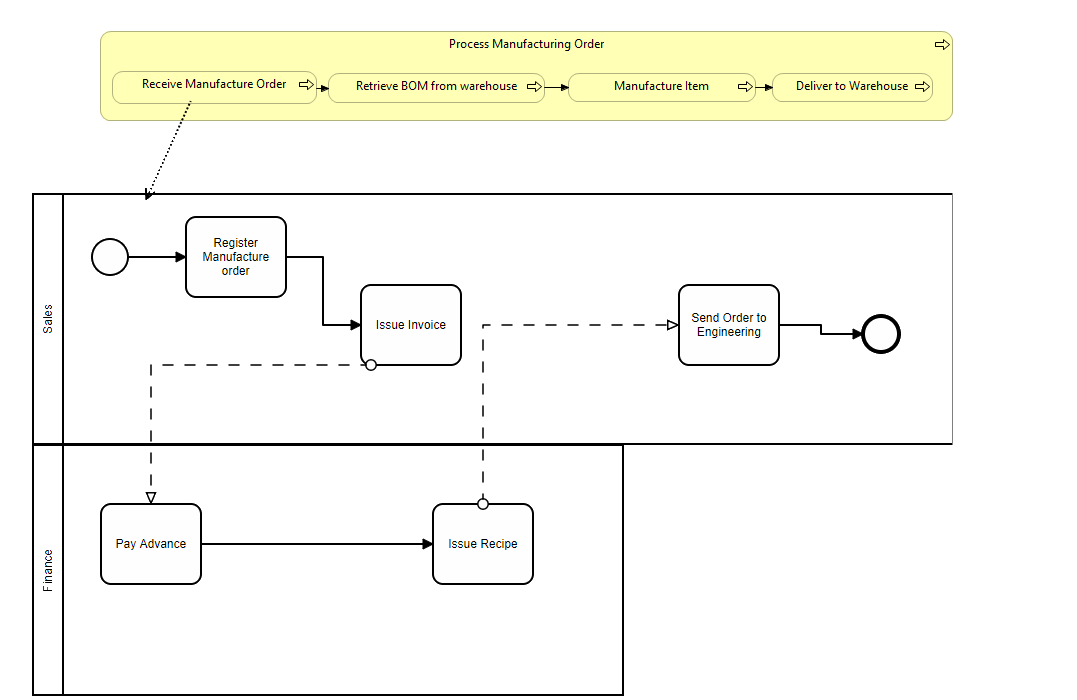The width and height of the screenshot is (1077, 700).
Task: Select the Send Order to Engineering task
Action: tap(729, 325)
